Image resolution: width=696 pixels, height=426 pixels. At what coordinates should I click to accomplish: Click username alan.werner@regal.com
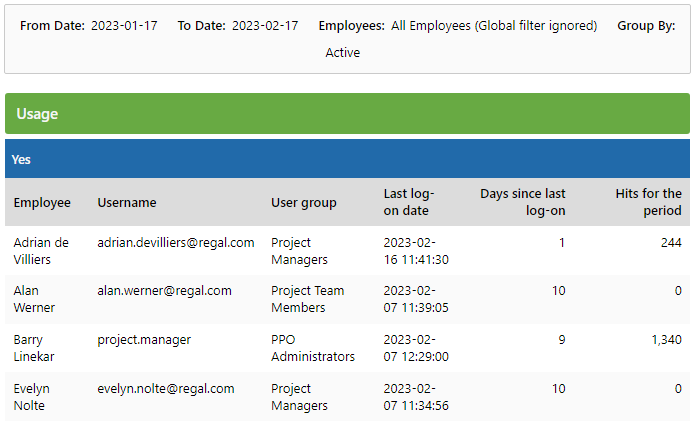click(164, 291)
